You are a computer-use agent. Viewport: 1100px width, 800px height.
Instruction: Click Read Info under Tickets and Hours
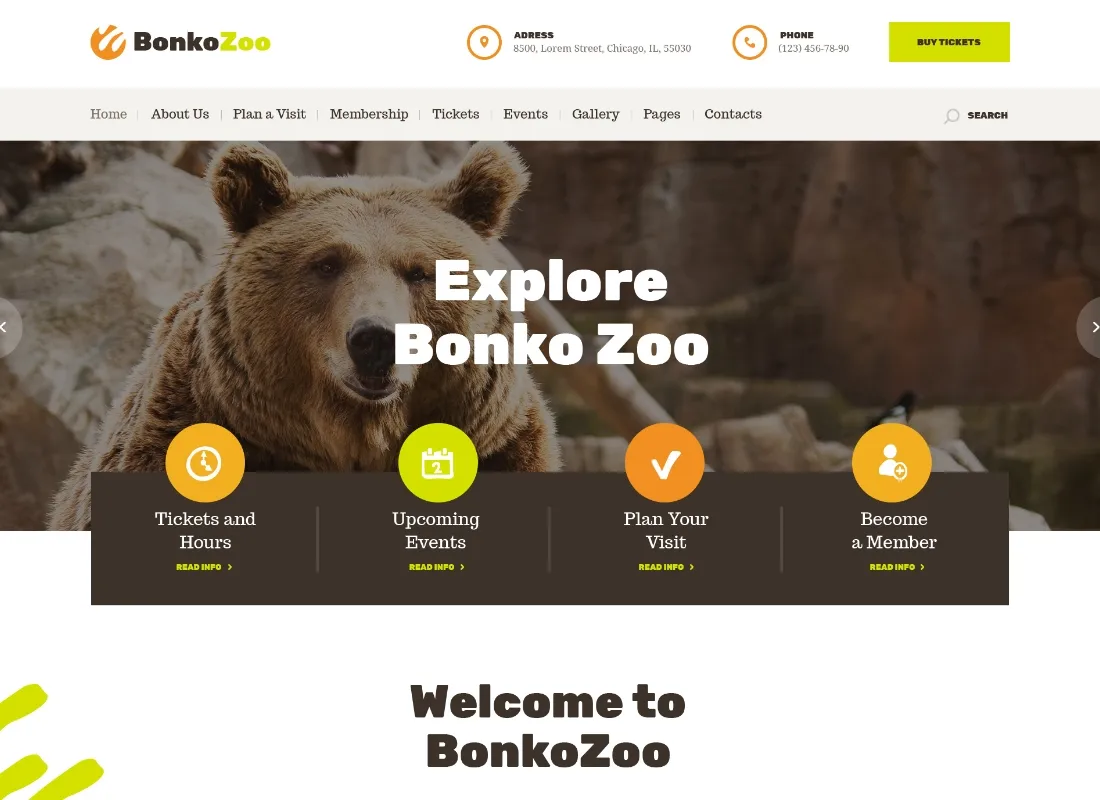tap(204, 567)
